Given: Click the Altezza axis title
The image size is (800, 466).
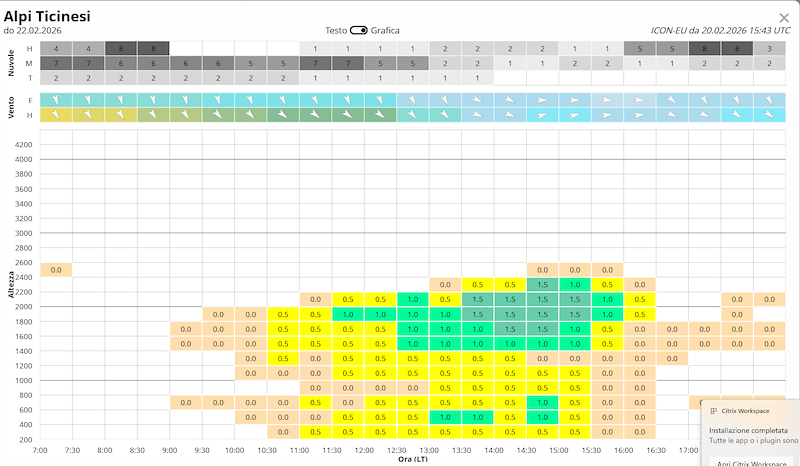Looking at the screenshot, I should (10, 284).
